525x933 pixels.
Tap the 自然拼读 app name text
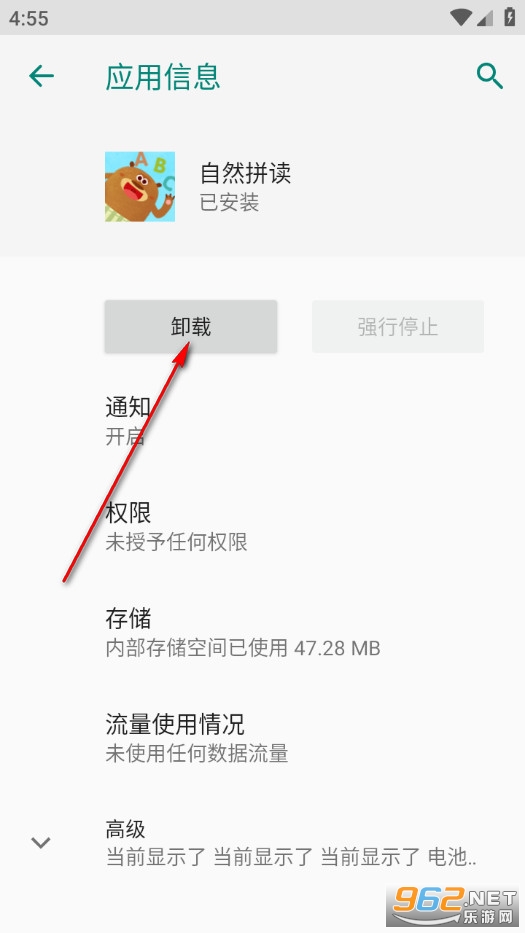click(245, 173)
